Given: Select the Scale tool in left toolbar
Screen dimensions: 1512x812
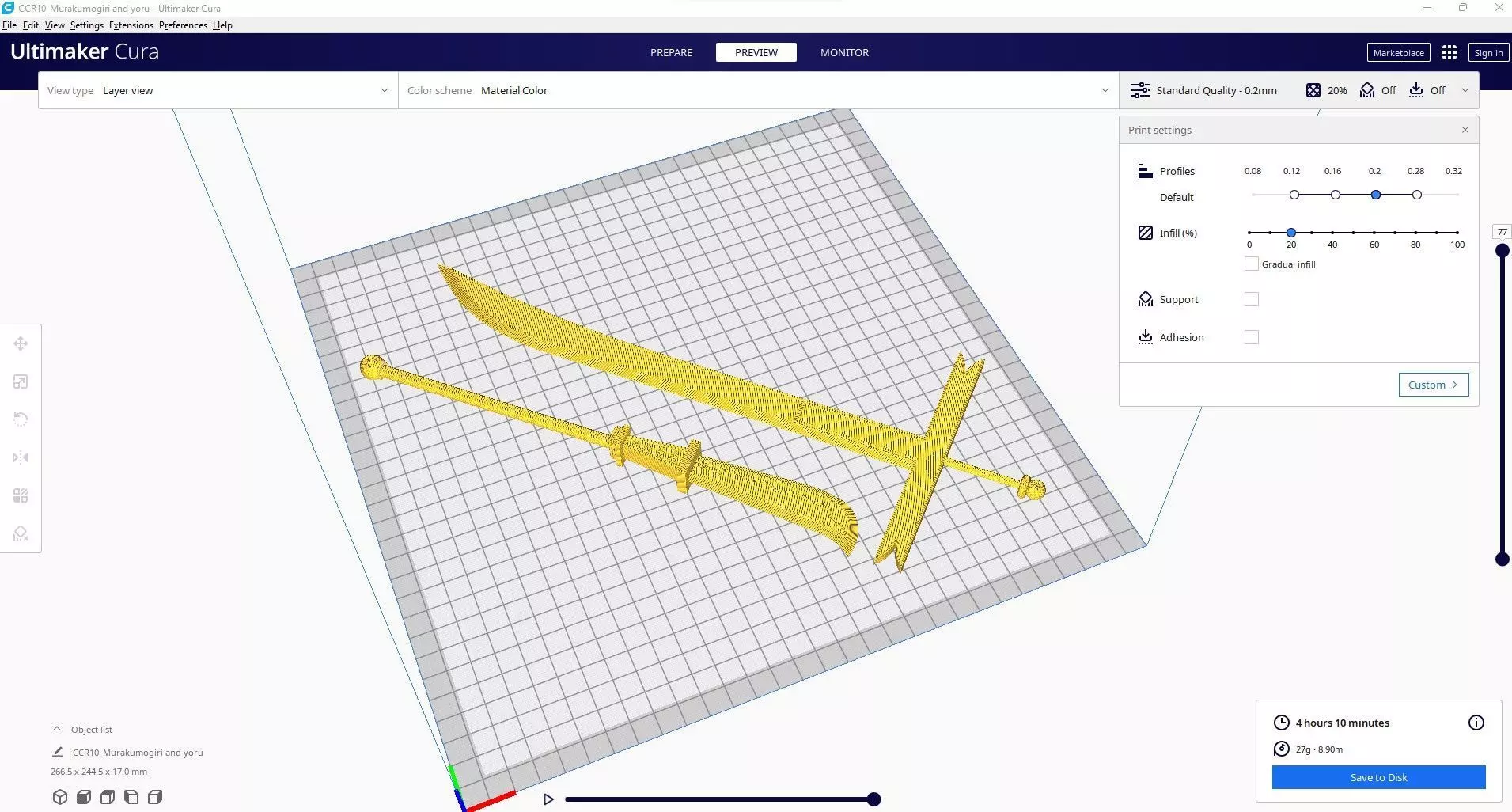Looking at the screenshot, I should (x=21, y=381).
